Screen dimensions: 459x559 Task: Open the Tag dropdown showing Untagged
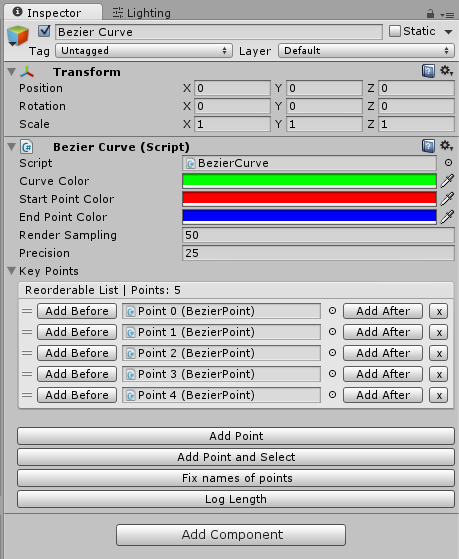(144, 51)
